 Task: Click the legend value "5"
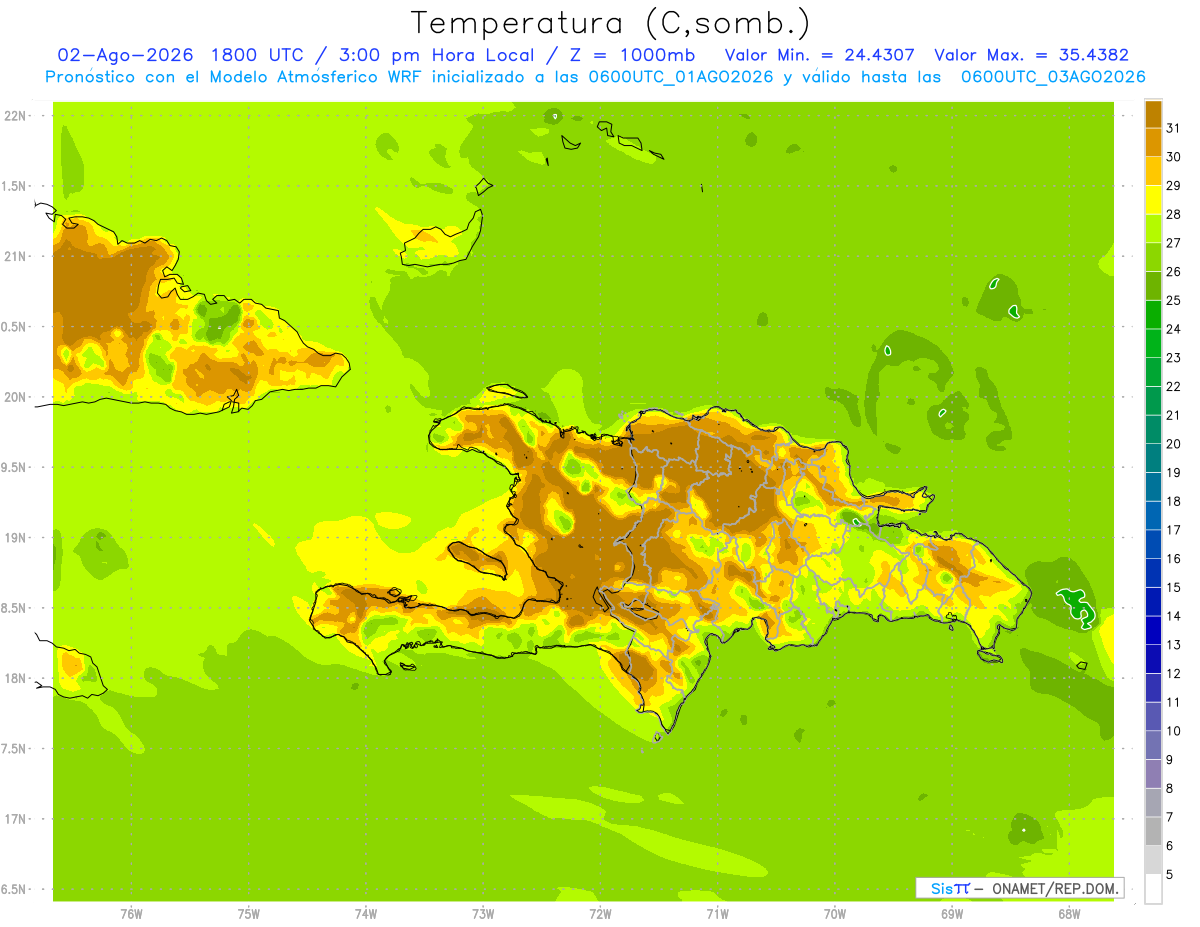[x=1170, y=874]
